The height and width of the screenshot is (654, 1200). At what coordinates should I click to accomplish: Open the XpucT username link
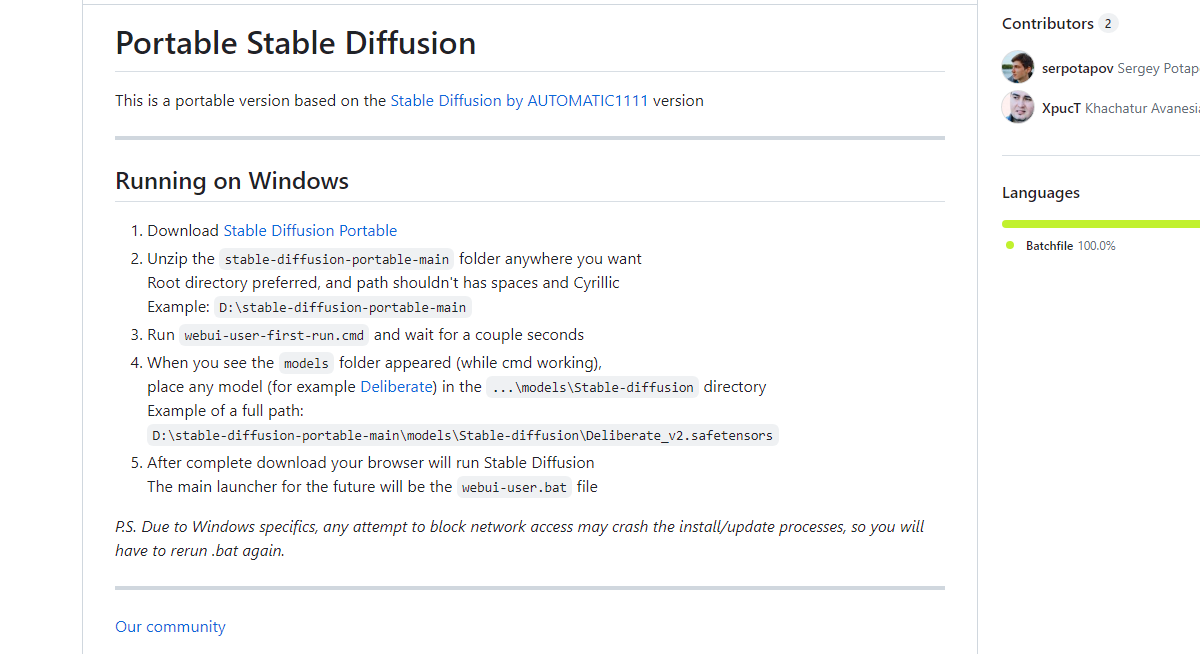(1061, 108)
